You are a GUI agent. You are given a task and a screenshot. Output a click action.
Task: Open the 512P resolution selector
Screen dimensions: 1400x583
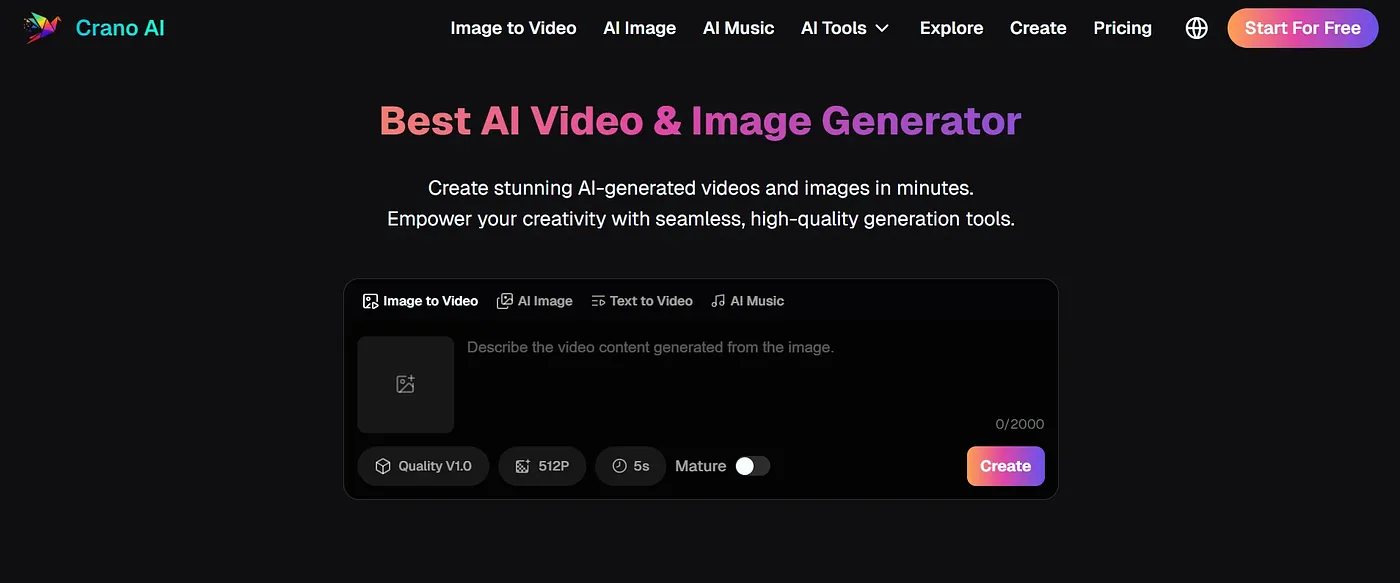542,466
